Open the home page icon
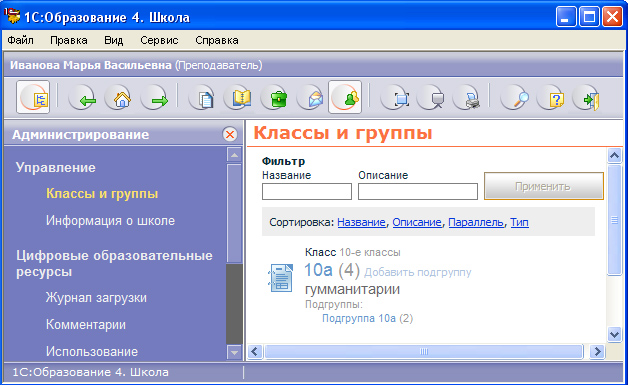The width and height of the screenshot is (628, 385). pyautogui.click(x=119, y=97)
